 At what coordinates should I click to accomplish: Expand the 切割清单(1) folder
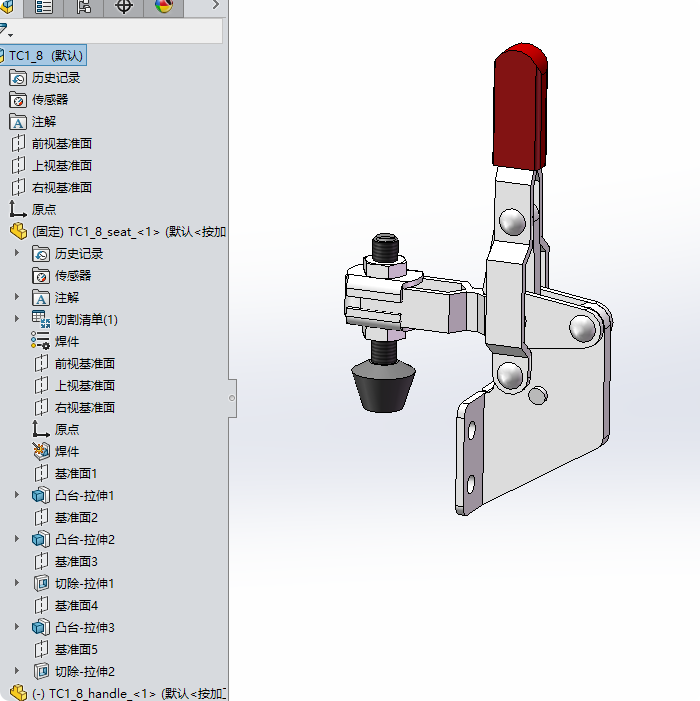tap(17, 319)
